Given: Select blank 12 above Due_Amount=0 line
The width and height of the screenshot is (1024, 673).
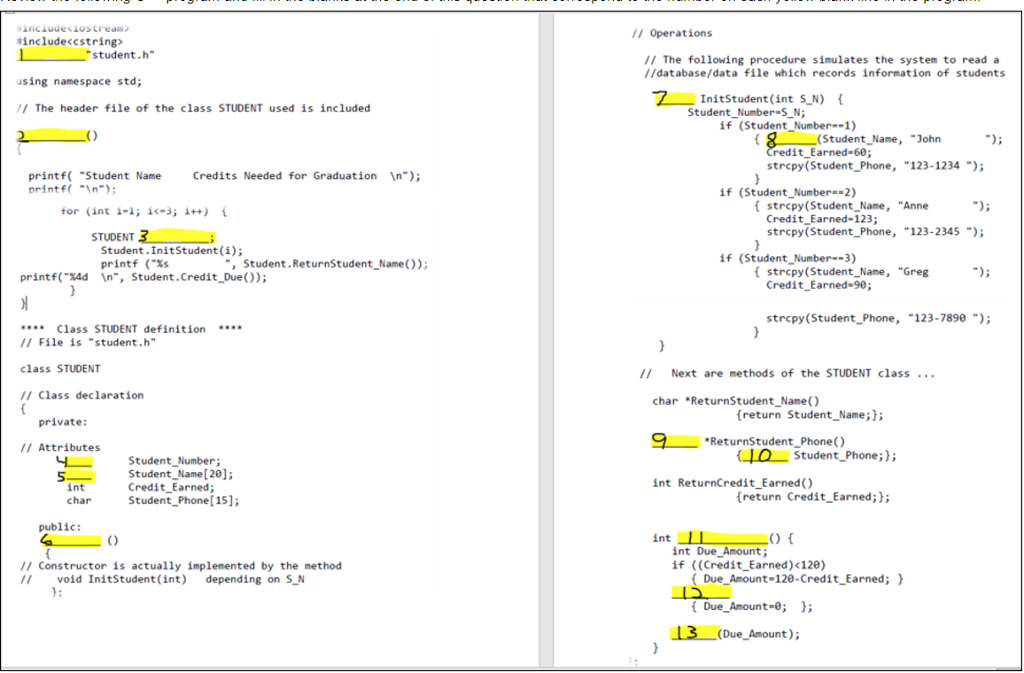Looking at the screenshot, I should [699, 592].
